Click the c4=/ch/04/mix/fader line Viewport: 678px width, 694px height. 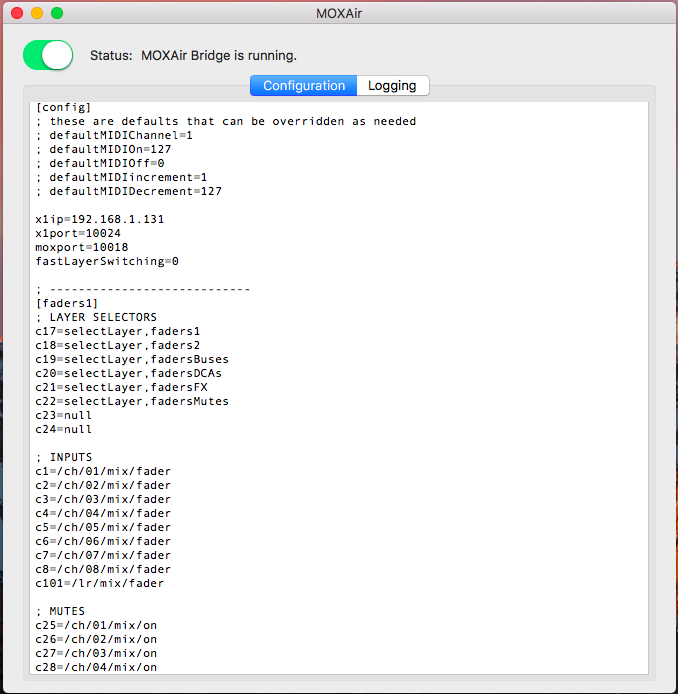[103, 513]
